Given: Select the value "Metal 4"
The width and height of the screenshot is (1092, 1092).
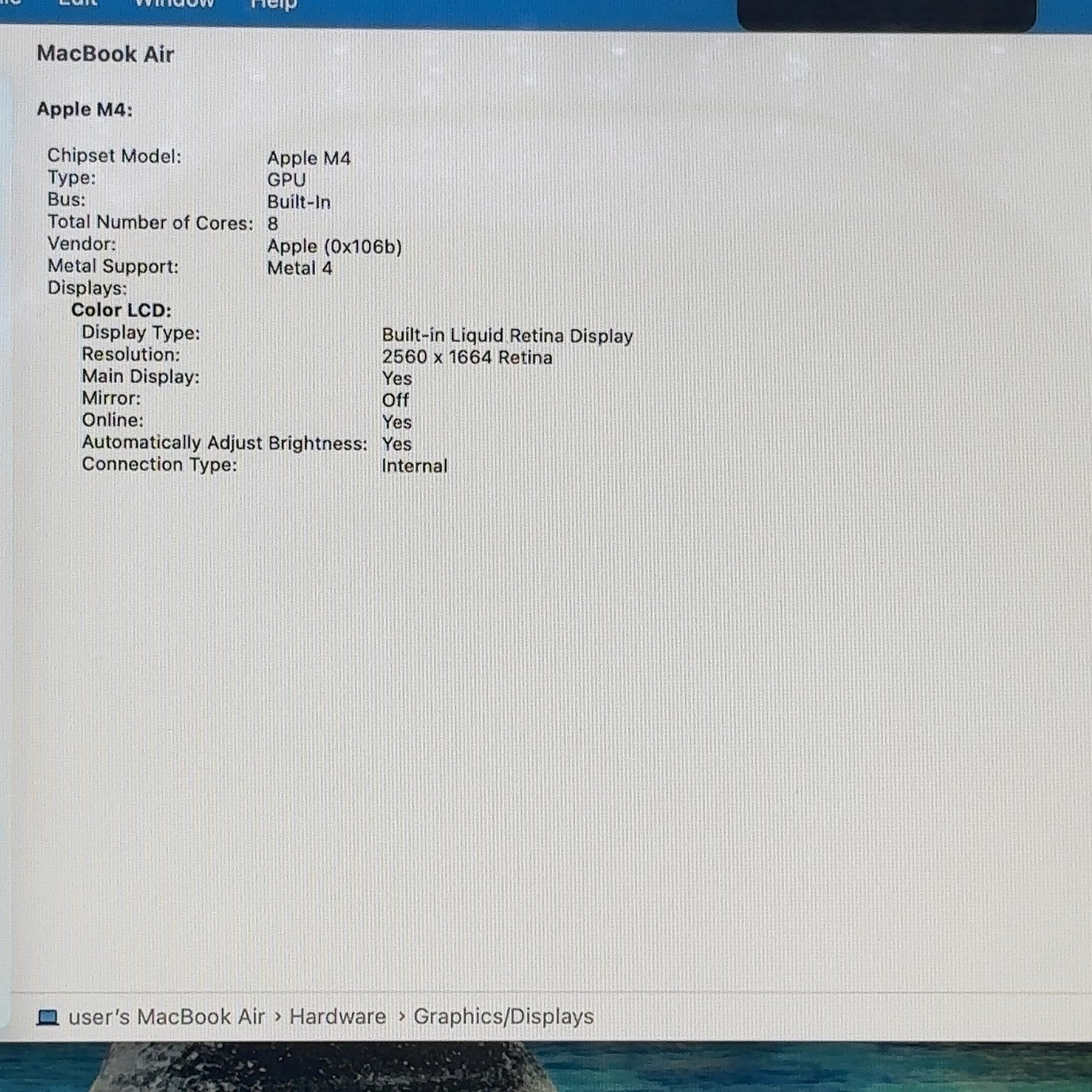Looking at the screenshot, I should click(x=299, y=268).
